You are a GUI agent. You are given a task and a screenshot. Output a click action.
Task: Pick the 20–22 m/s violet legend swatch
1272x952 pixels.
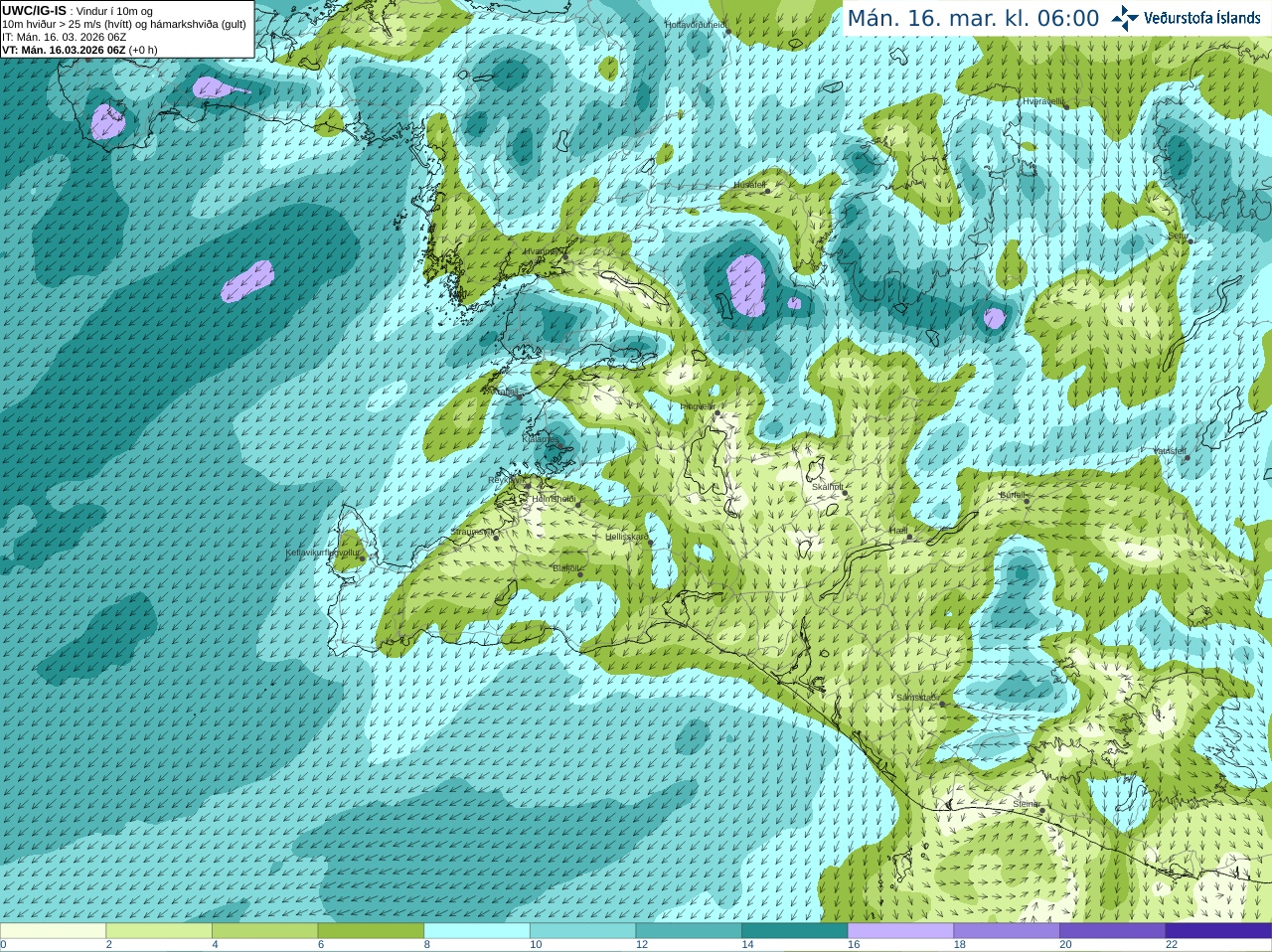1113,931
